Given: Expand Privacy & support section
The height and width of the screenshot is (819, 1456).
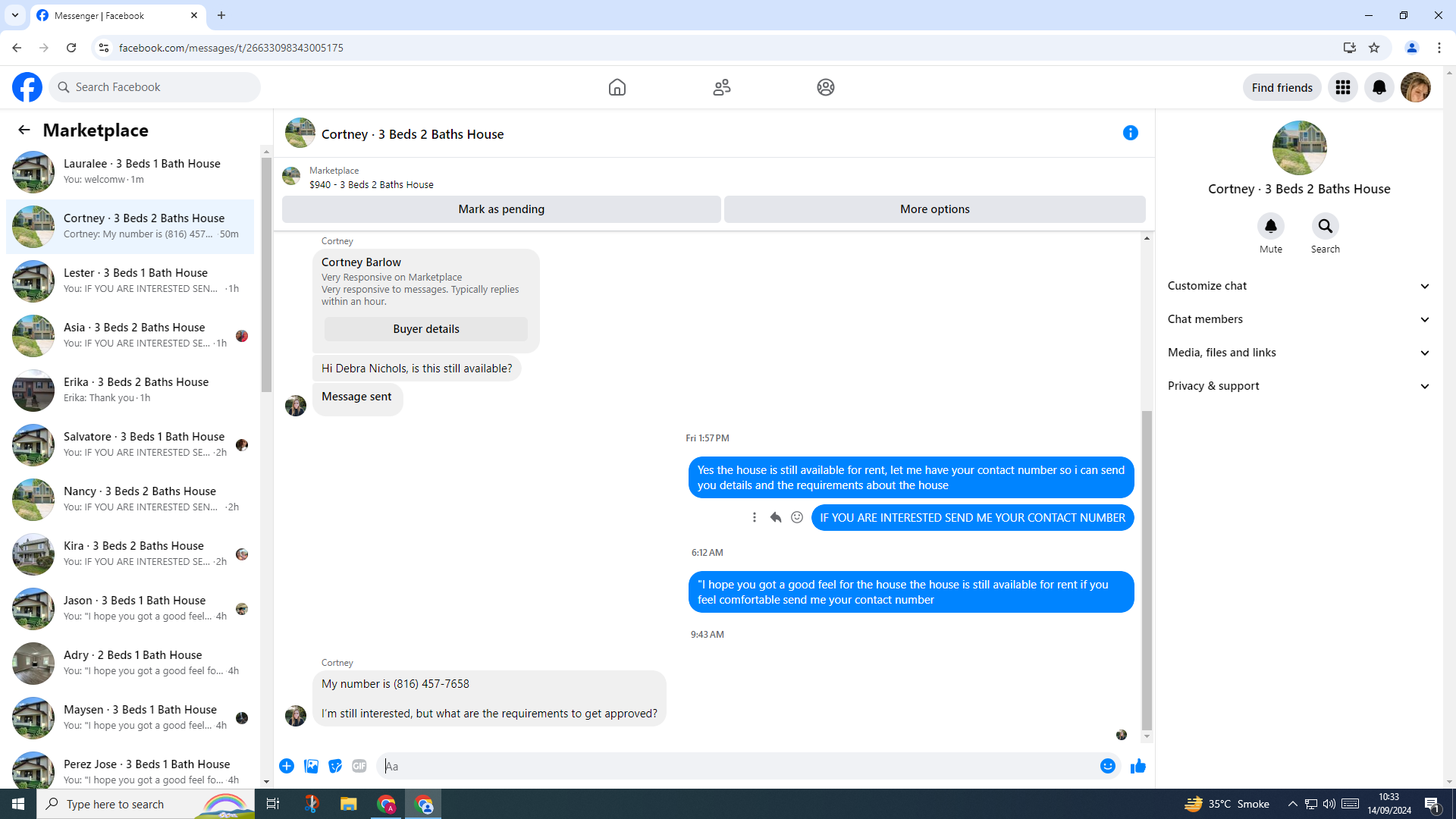Looking at the screenshot, I should (x=1298, y=386).
